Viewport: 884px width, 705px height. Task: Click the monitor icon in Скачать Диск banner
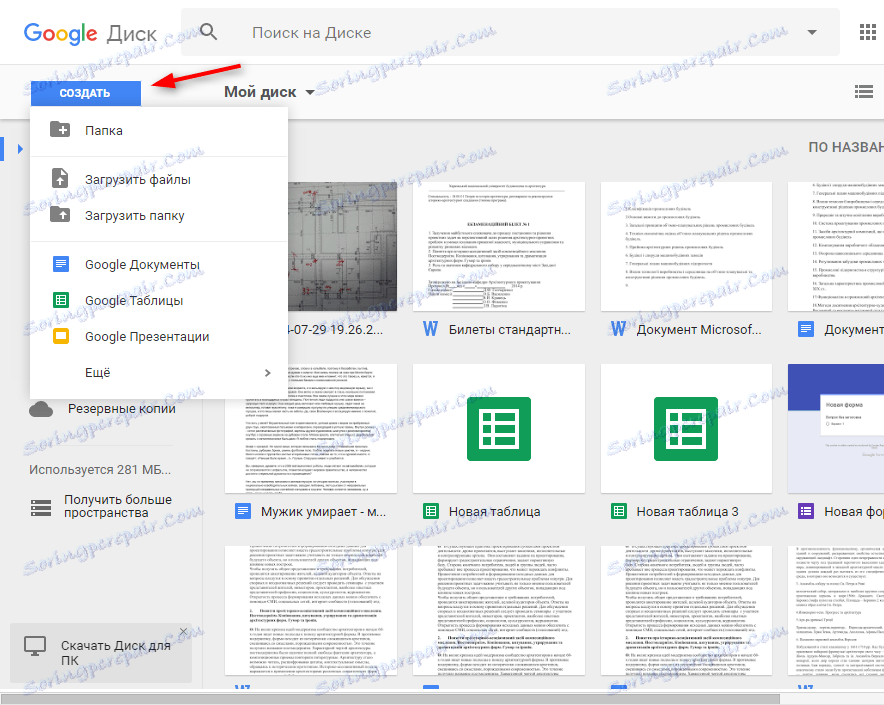point(35,646)
